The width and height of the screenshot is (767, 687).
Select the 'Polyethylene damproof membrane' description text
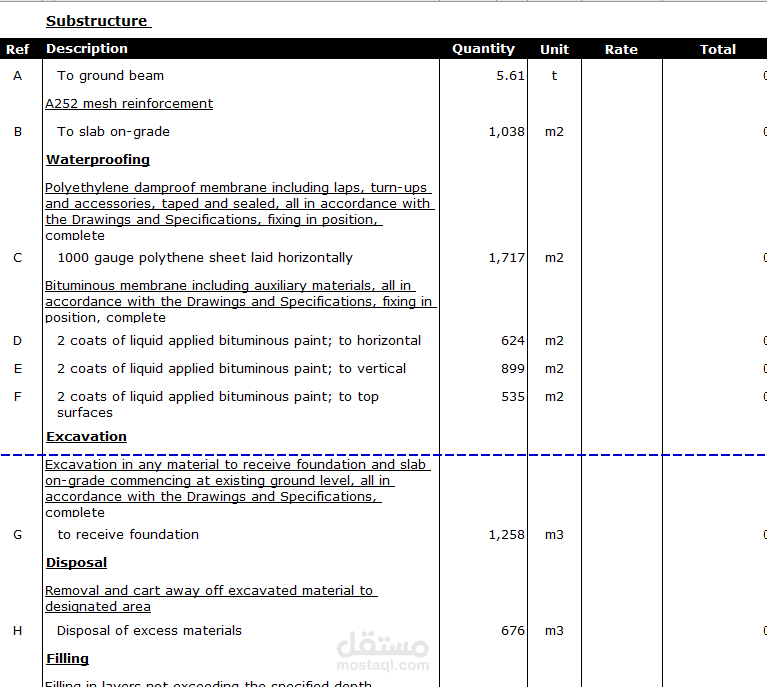point(240,211)
